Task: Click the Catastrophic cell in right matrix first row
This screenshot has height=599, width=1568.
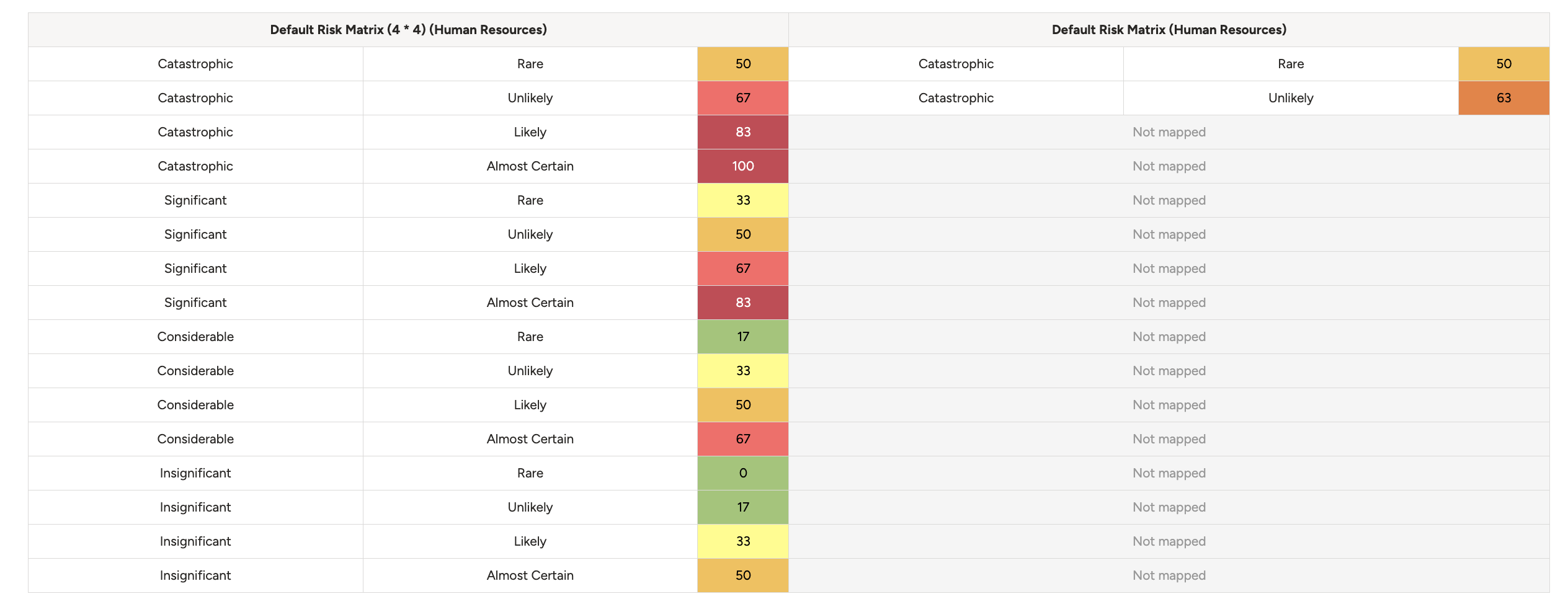Action: [x=956, y=64]
